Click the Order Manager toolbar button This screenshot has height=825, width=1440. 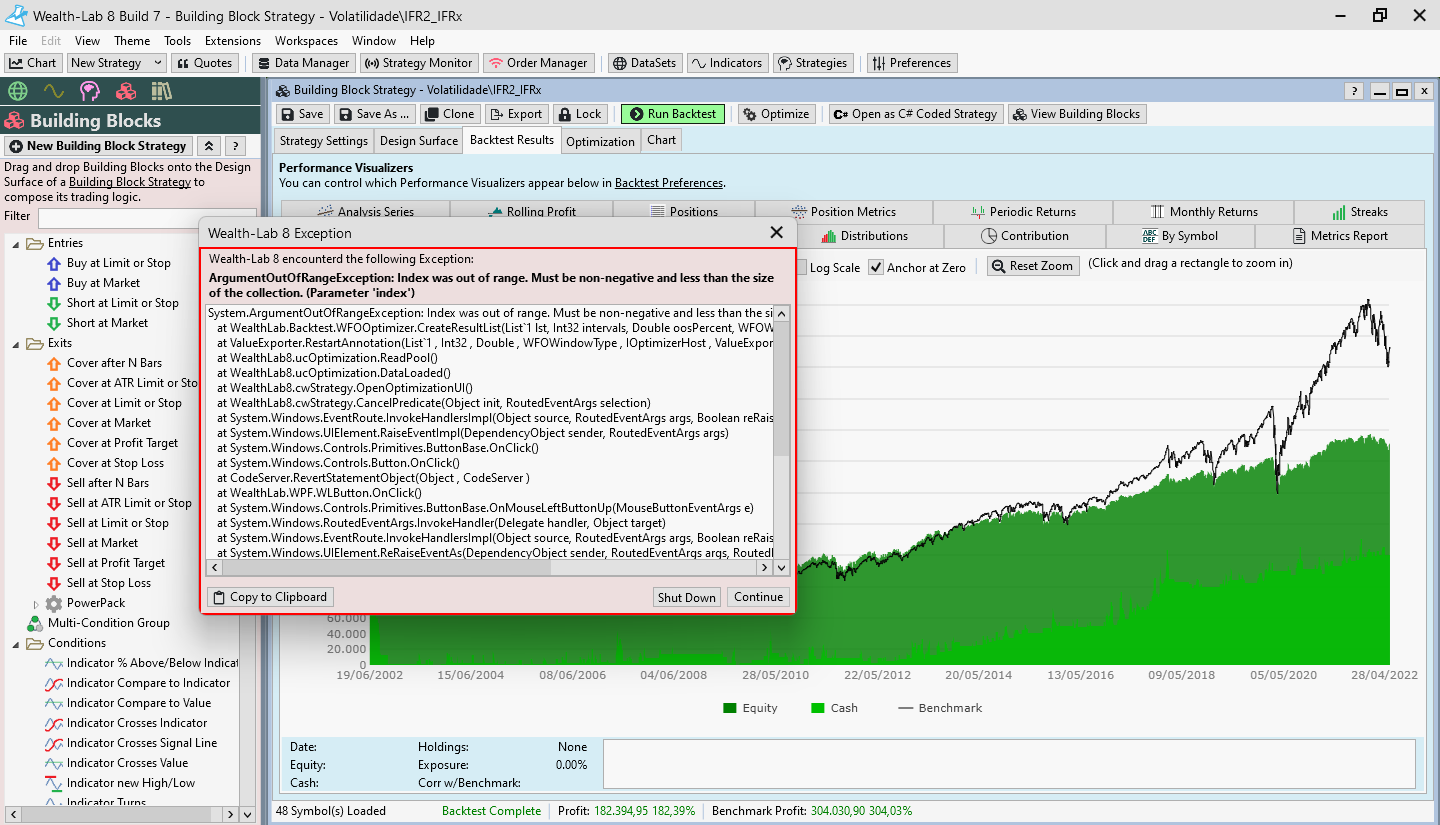click(538, 63)
